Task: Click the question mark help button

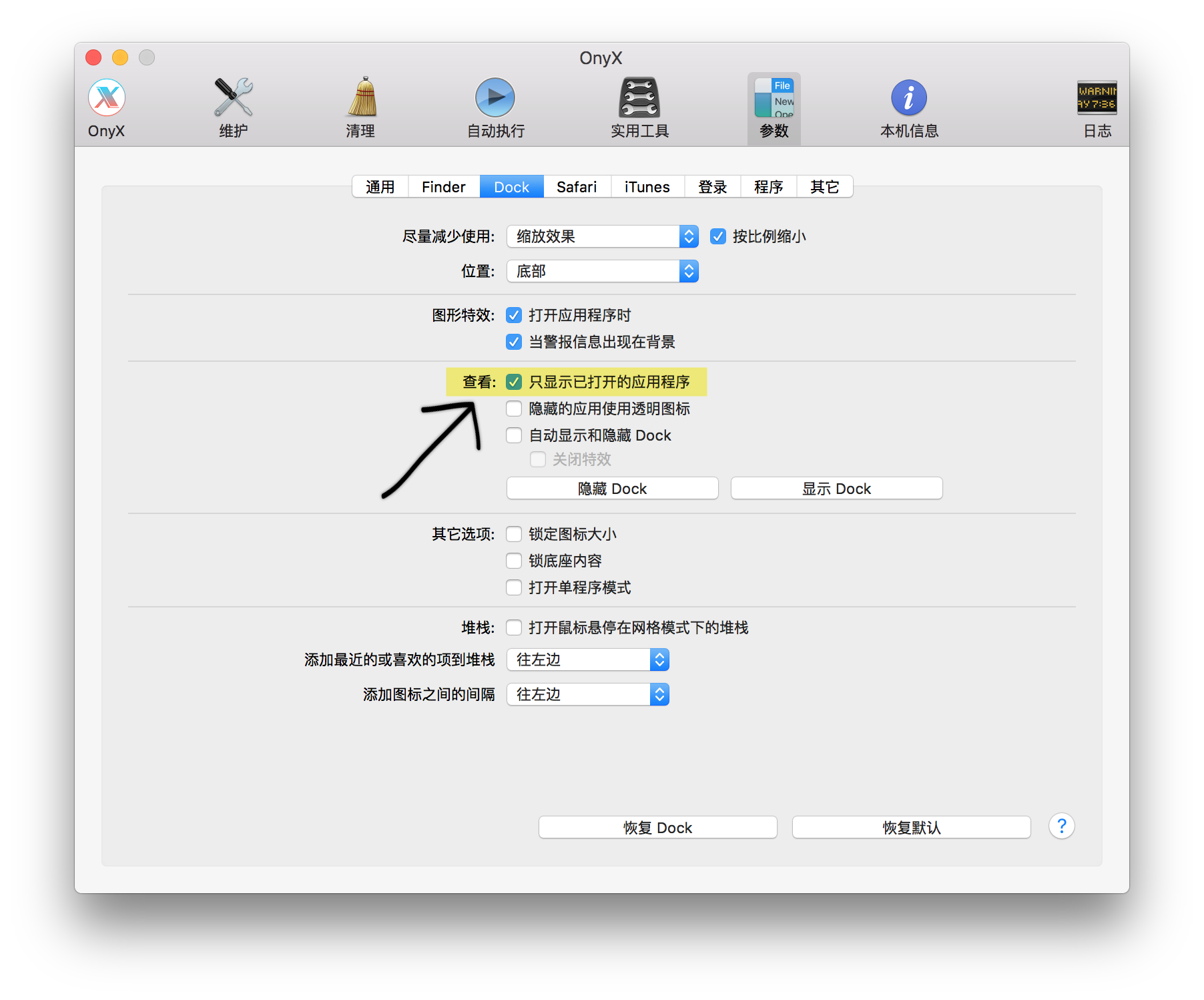Action: click(1061, 826)
